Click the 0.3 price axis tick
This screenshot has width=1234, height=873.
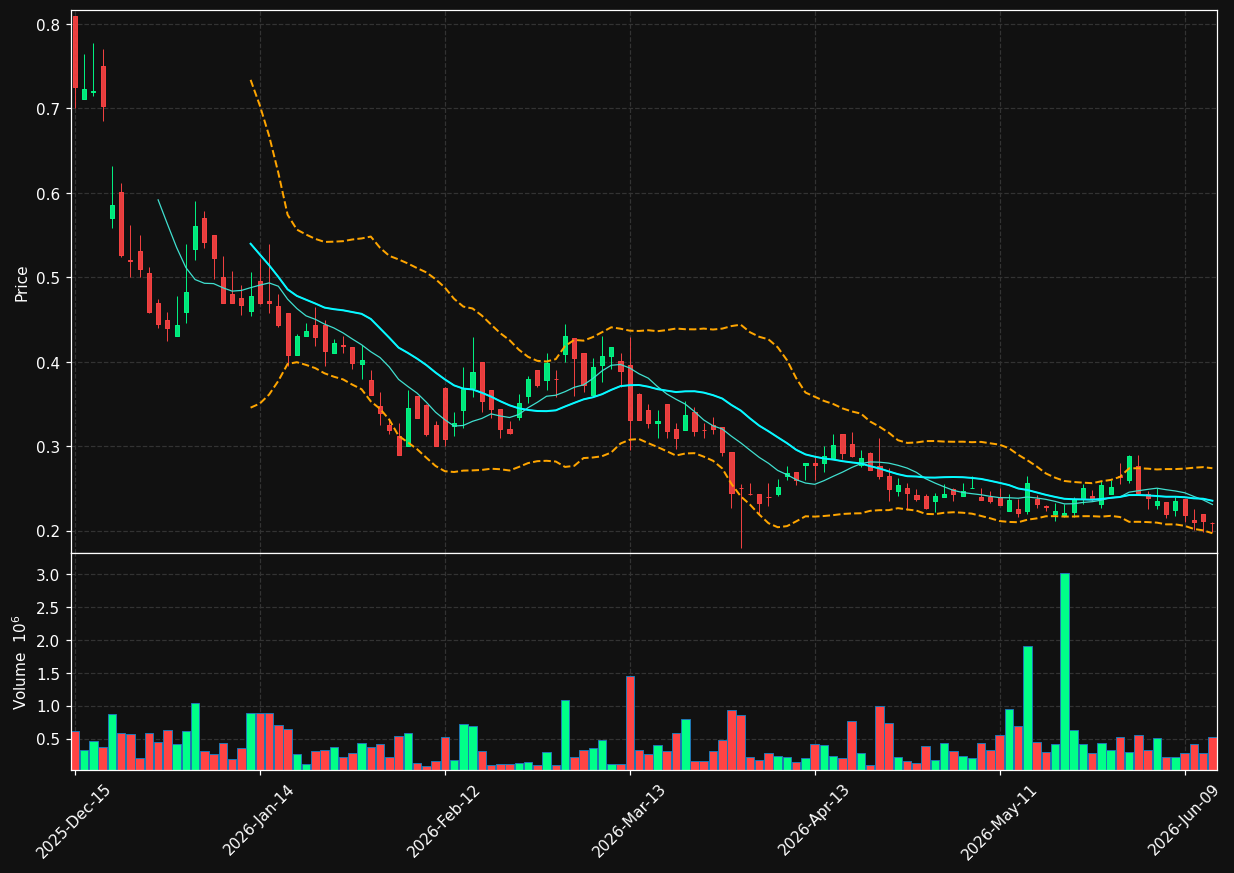50,446
